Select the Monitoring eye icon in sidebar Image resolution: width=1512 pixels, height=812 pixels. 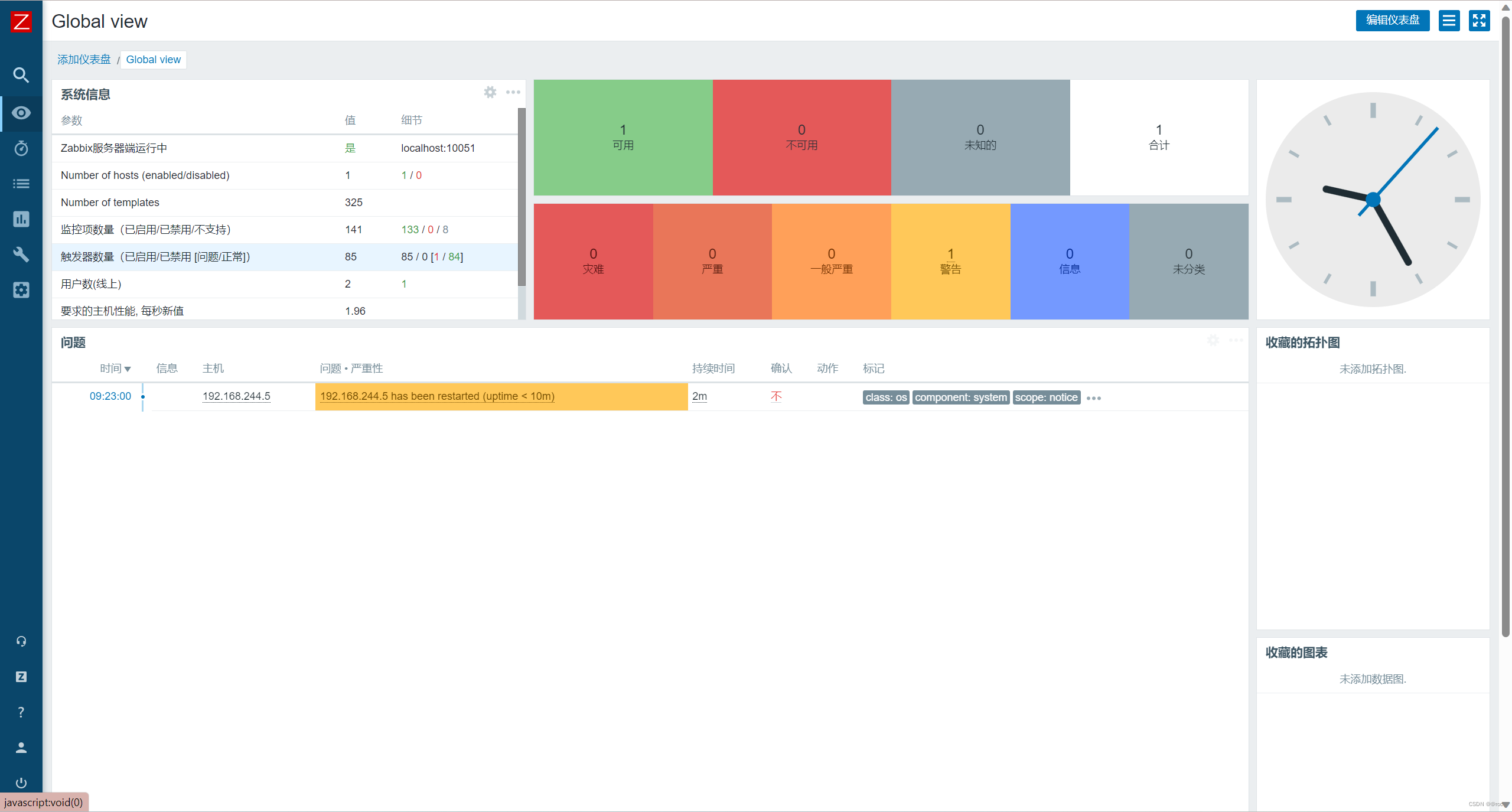(21, 113)
